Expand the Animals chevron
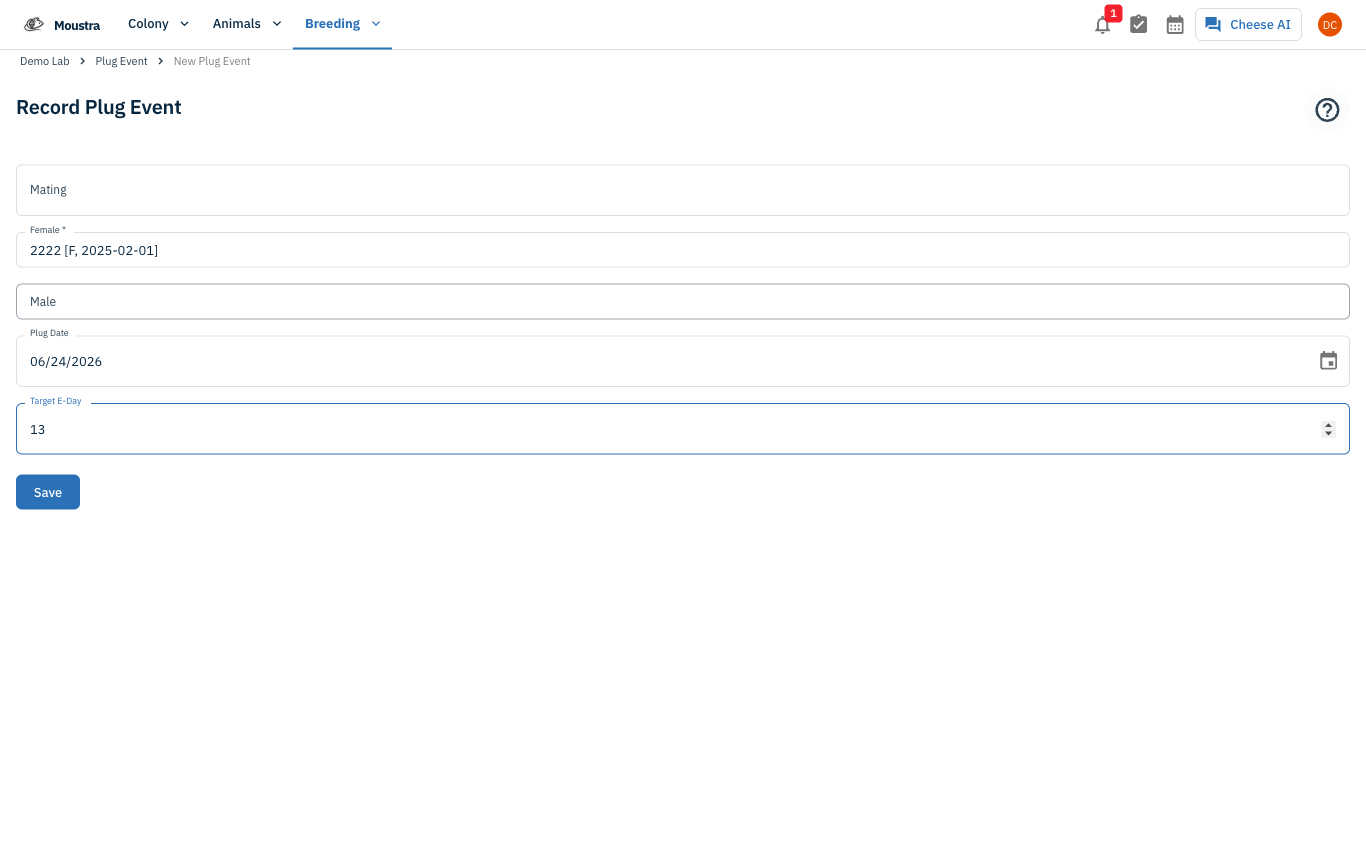Screen dimensions: 1366x854 (277, 24)
